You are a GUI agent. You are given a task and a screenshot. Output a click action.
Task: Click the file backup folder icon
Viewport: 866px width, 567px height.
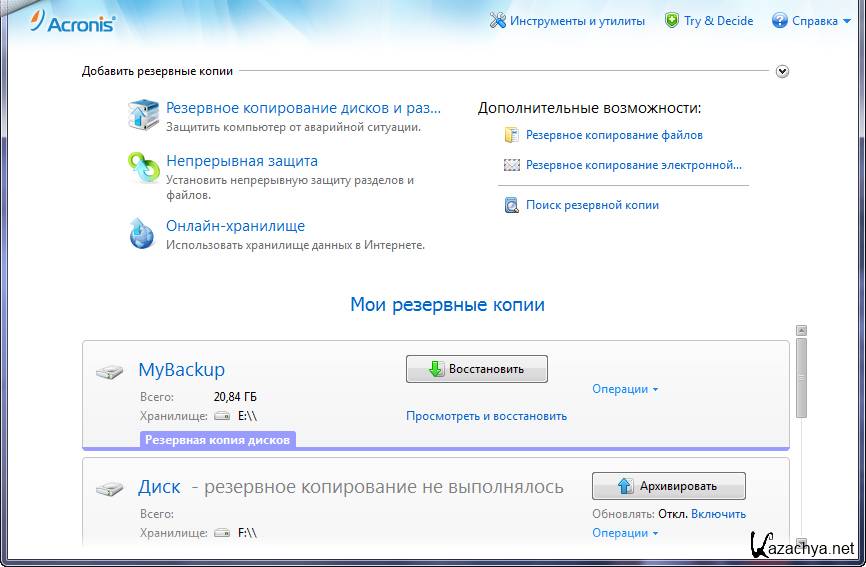512,135
